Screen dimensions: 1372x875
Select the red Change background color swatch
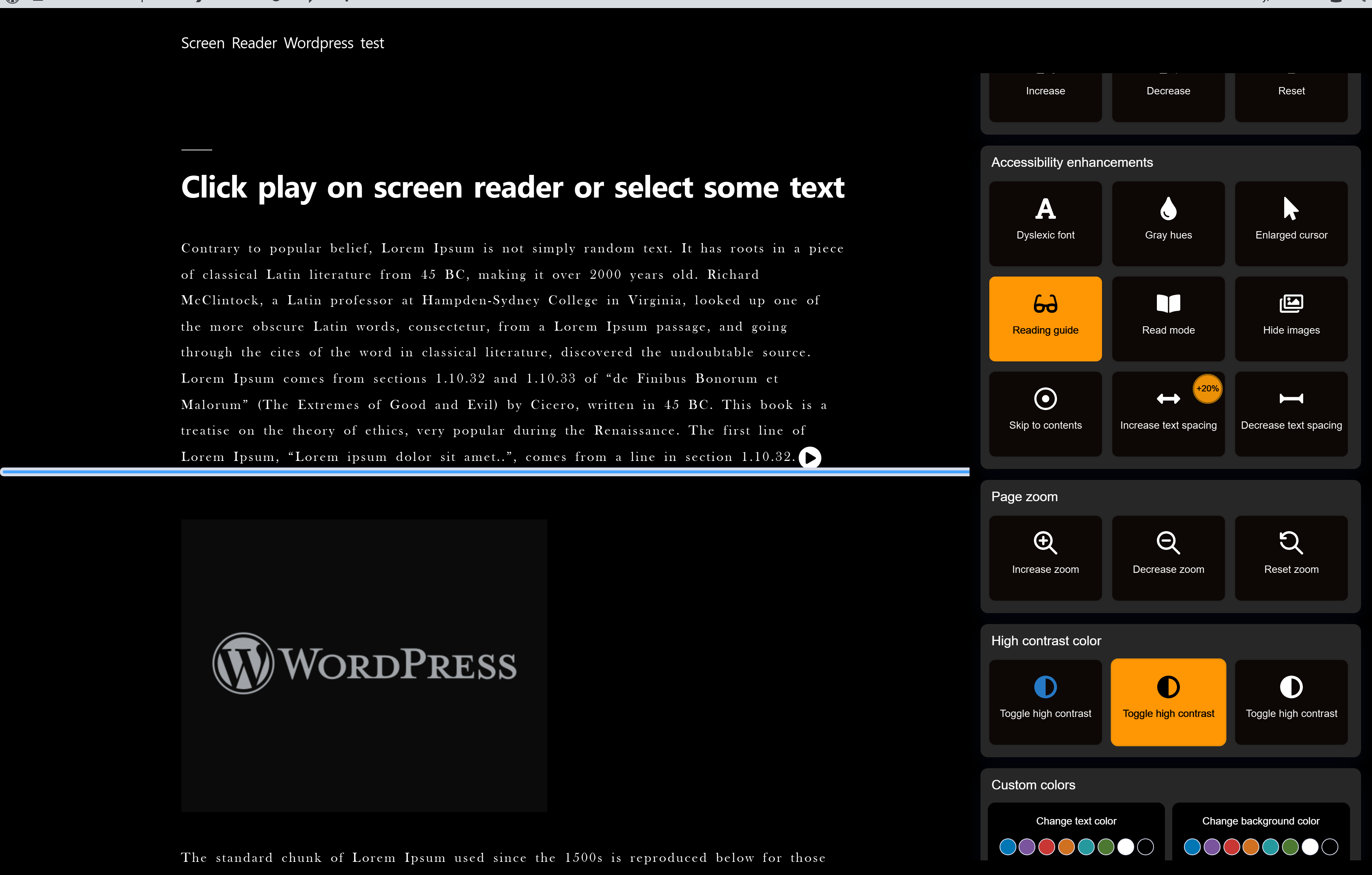click(1232, 847)
